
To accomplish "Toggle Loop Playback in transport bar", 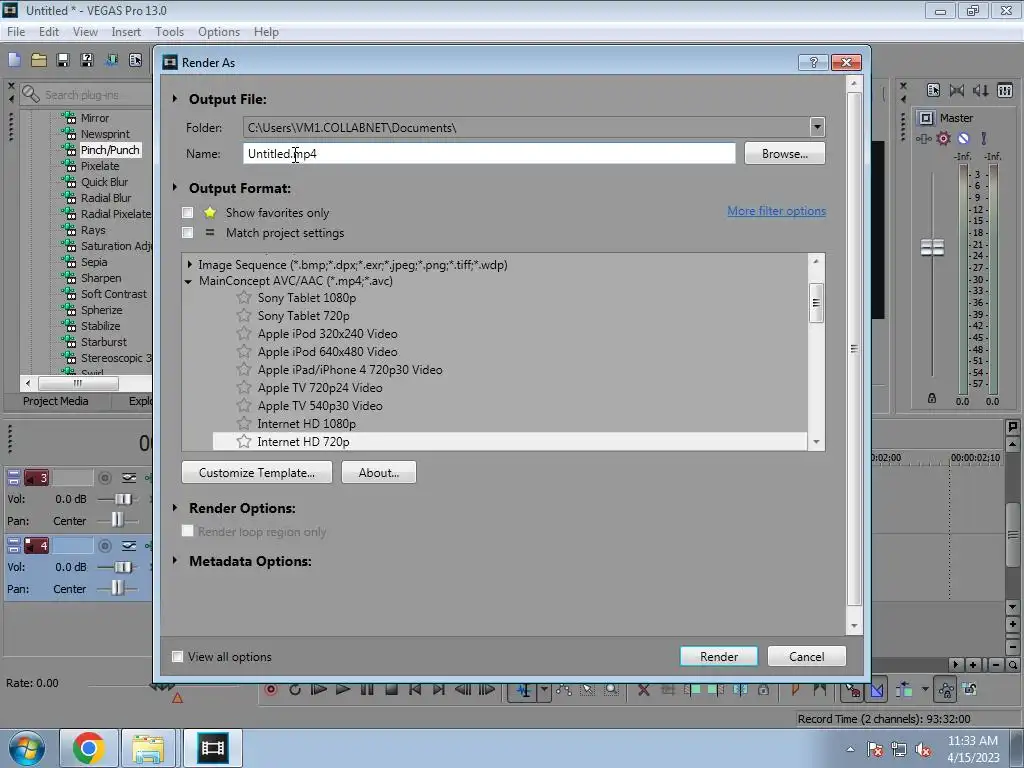I will (x=295, y=690).
